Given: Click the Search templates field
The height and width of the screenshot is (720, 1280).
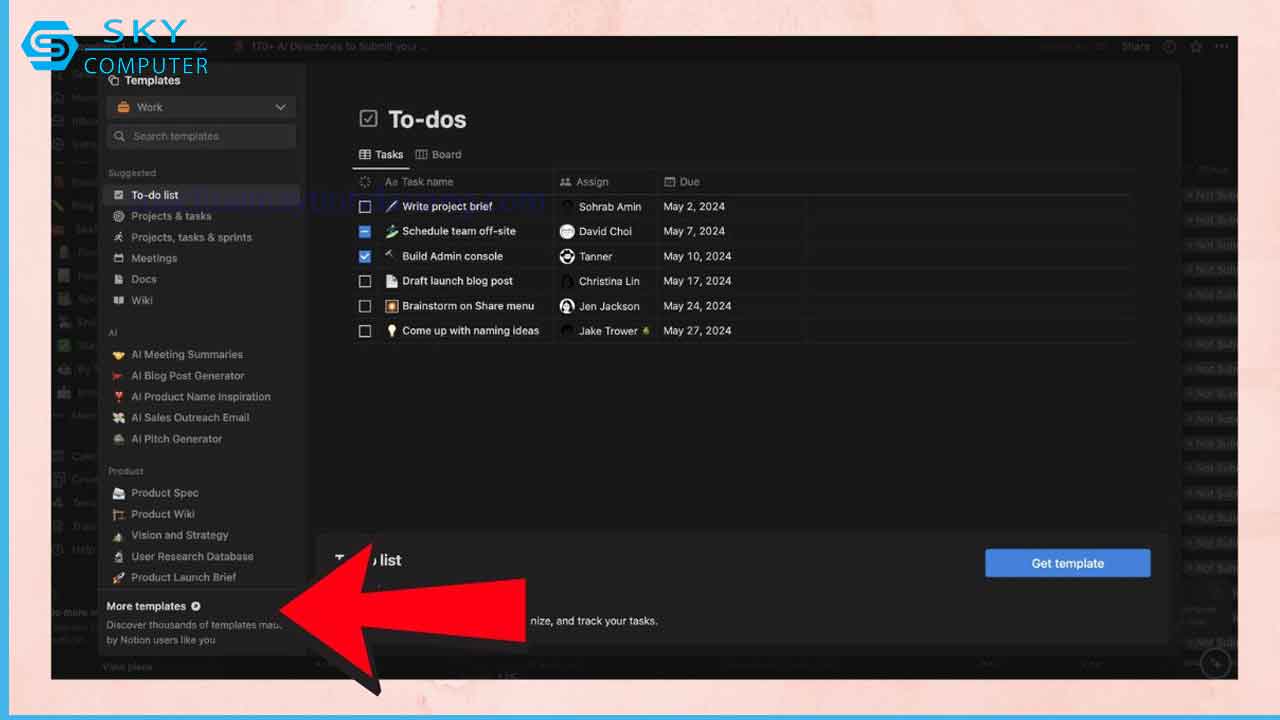Looking at the screenshot, I should [201, 136].
